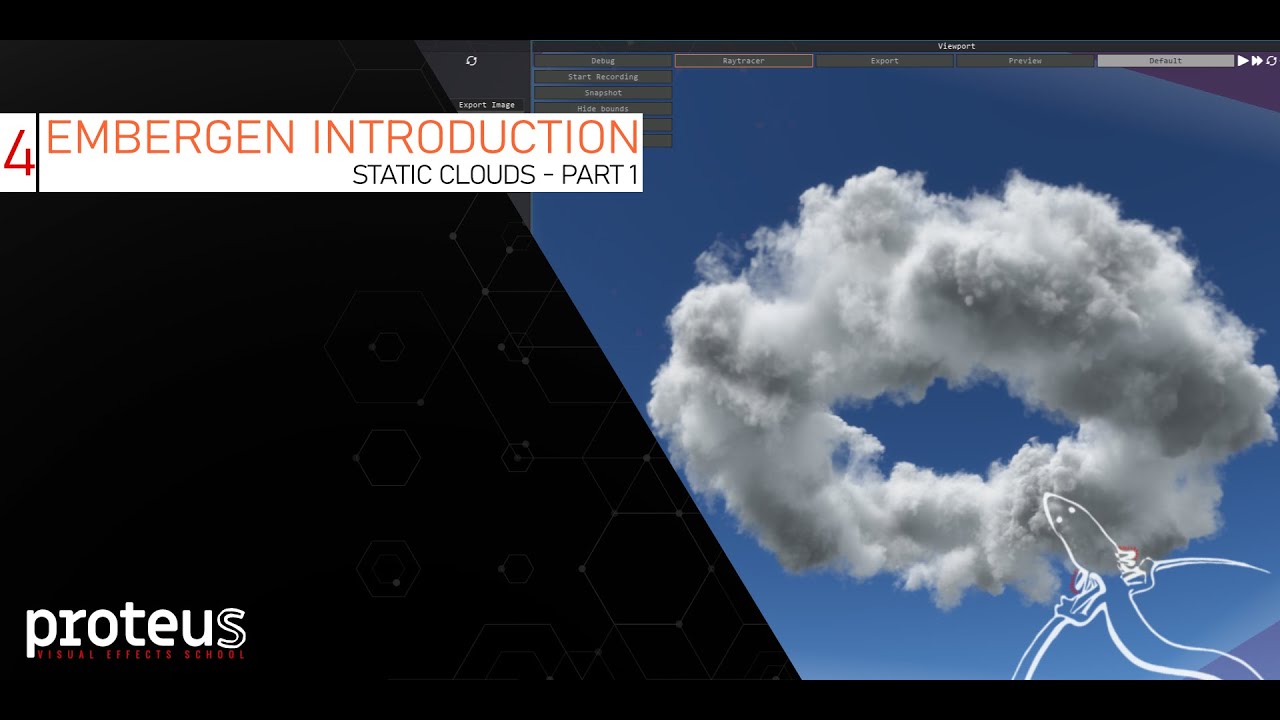Click the play simulation icon
This screenshot has width=1280, height=720.
click(1243, 61)
